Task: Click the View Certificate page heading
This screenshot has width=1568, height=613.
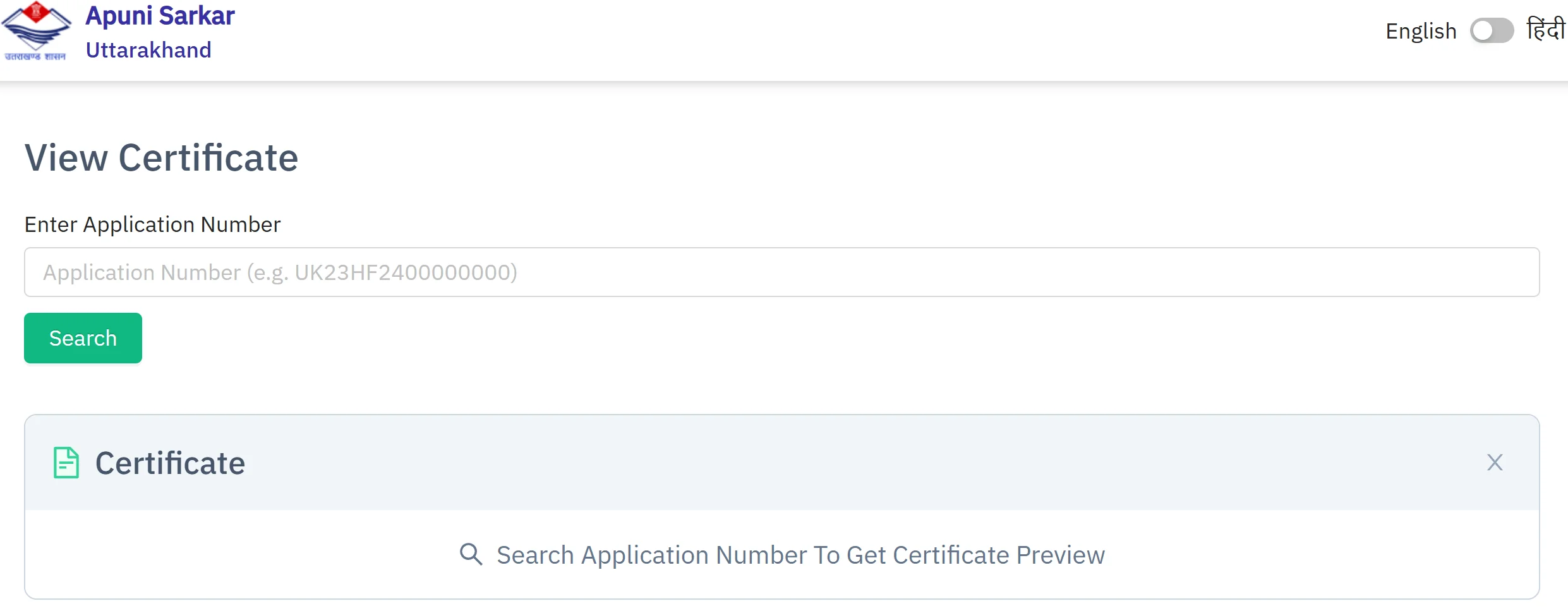Action: [x=161, y=157]
